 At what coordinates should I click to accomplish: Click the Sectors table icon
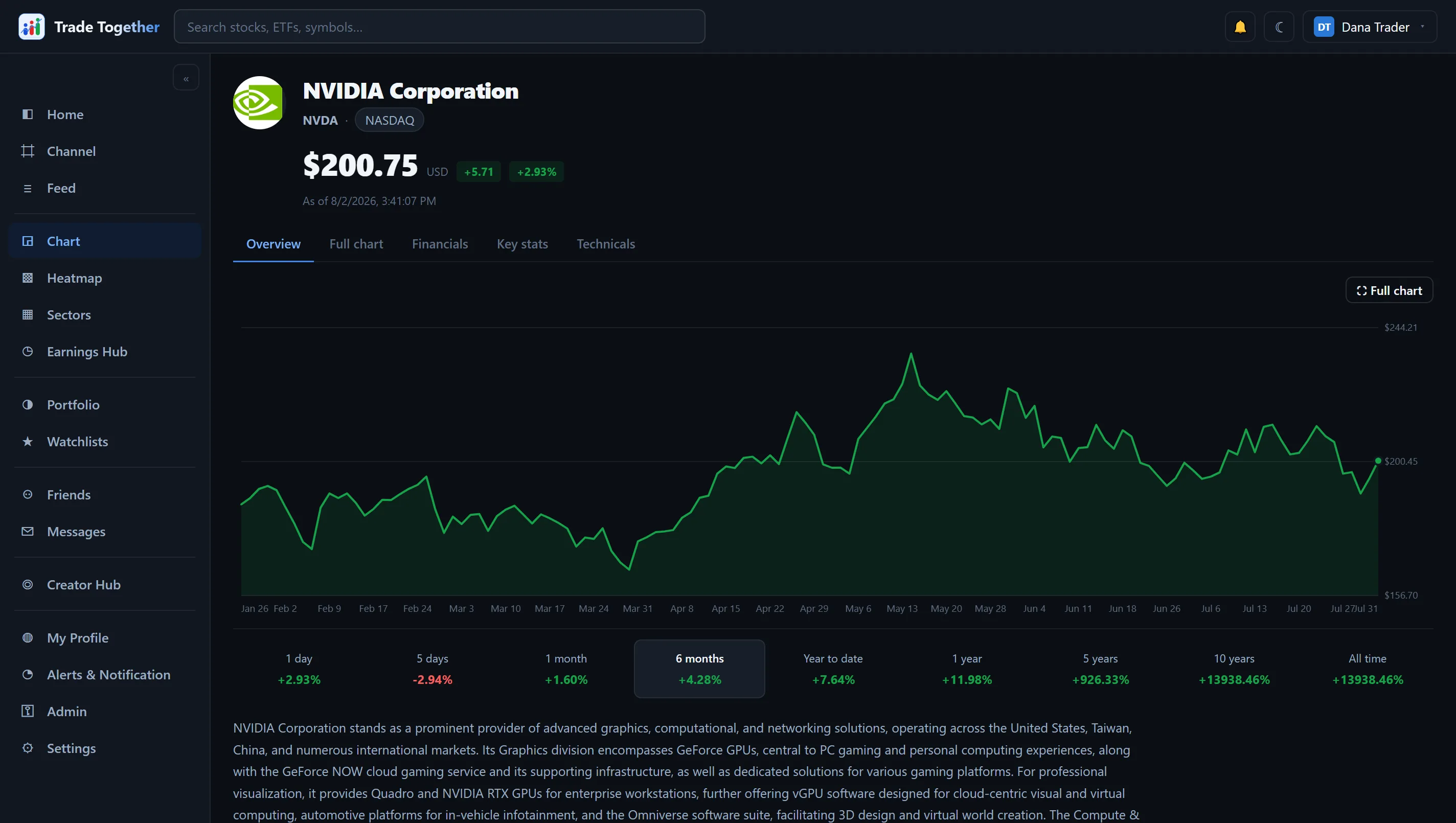pos(27,315)
